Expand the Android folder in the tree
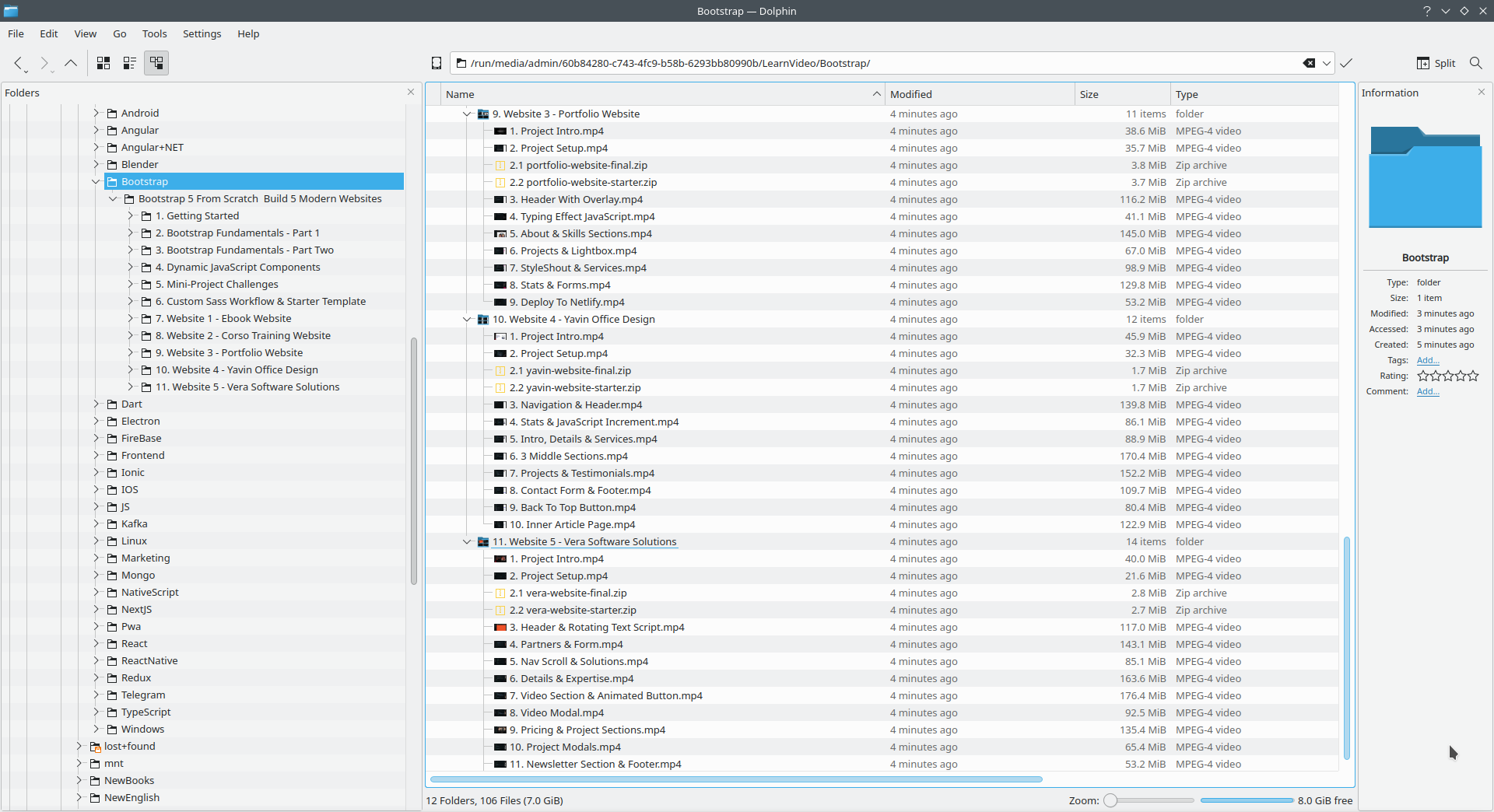 [x=96, y=114]
